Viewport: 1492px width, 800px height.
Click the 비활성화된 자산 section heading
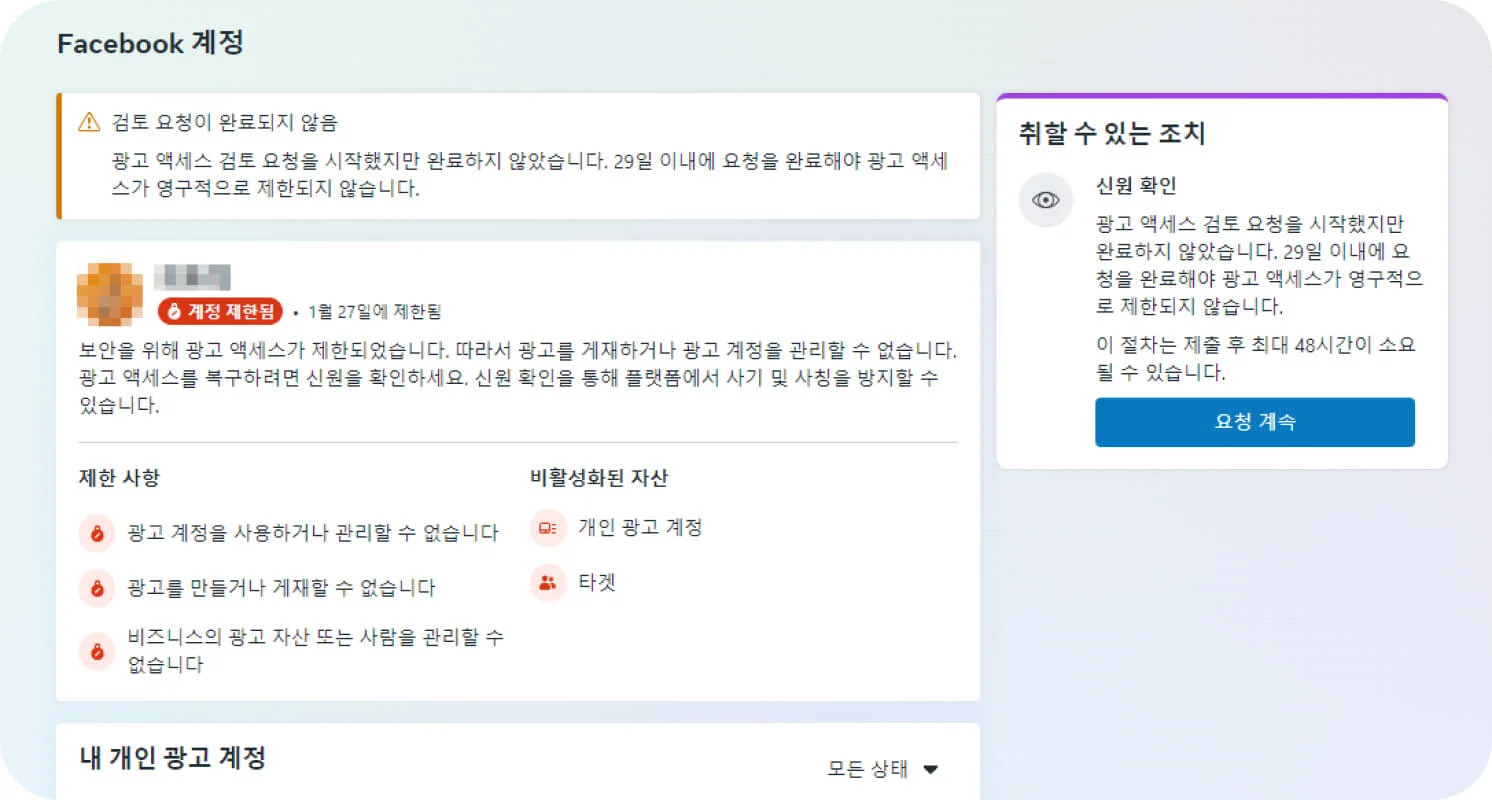(599, 478)
